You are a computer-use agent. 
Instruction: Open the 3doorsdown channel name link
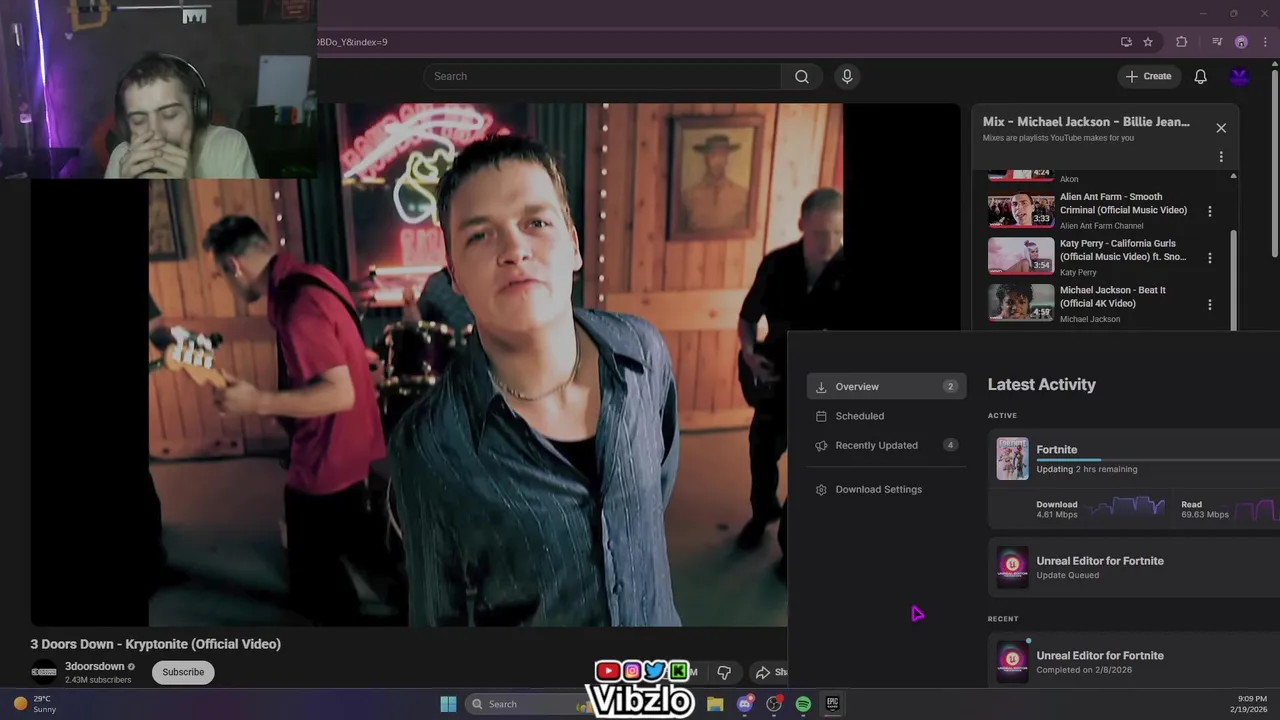(95, 666)
